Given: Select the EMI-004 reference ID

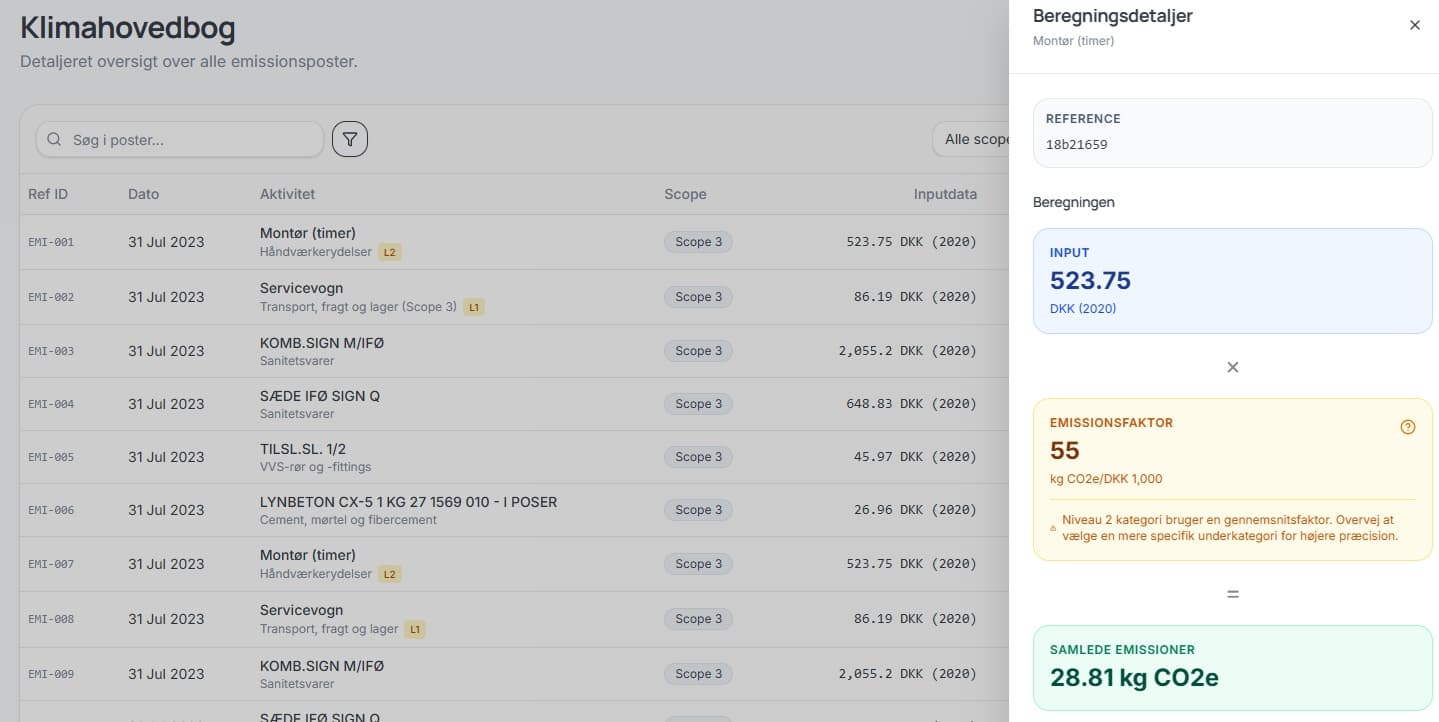Looking at the screenshot, I should tap(51, 404).
